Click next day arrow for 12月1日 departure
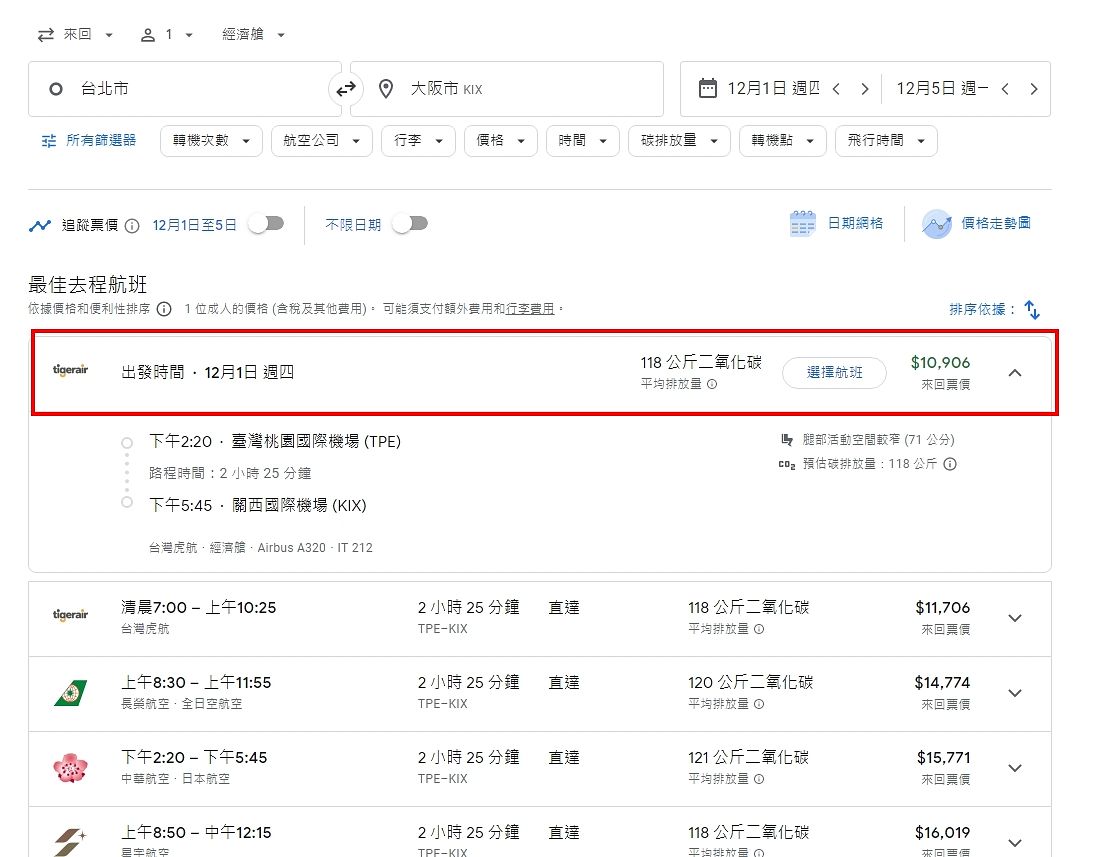Screen dimensions: 1110x857 864,89
